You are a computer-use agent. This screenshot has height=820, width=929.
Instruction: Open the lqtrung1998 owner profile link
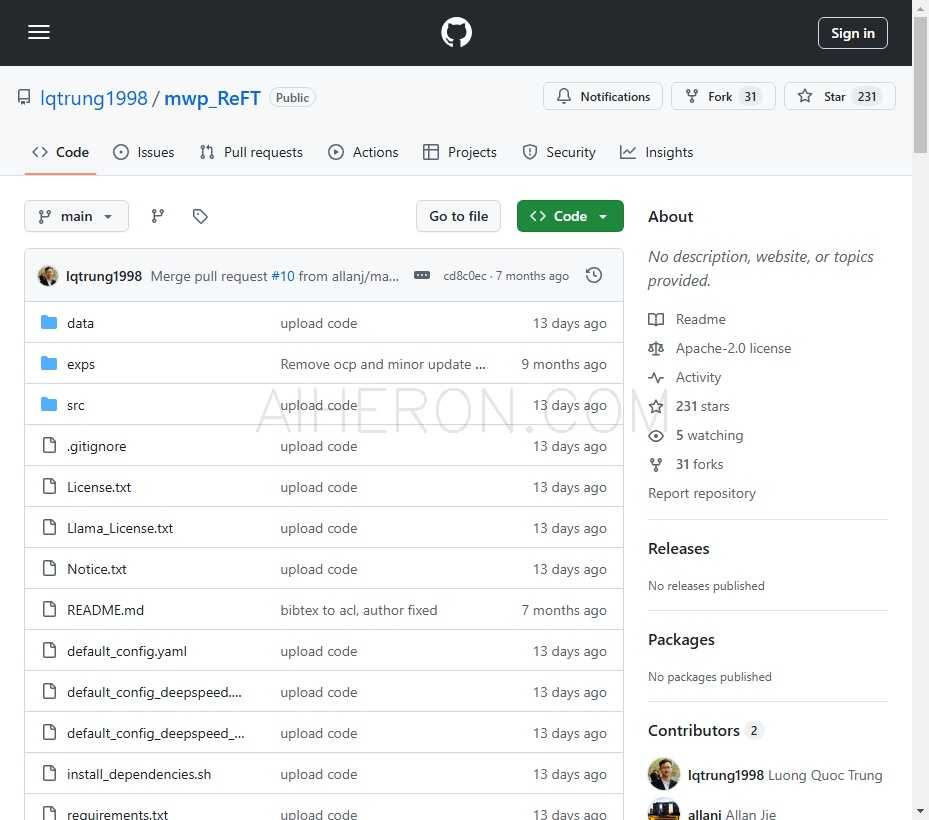click(x=94, y=98)
